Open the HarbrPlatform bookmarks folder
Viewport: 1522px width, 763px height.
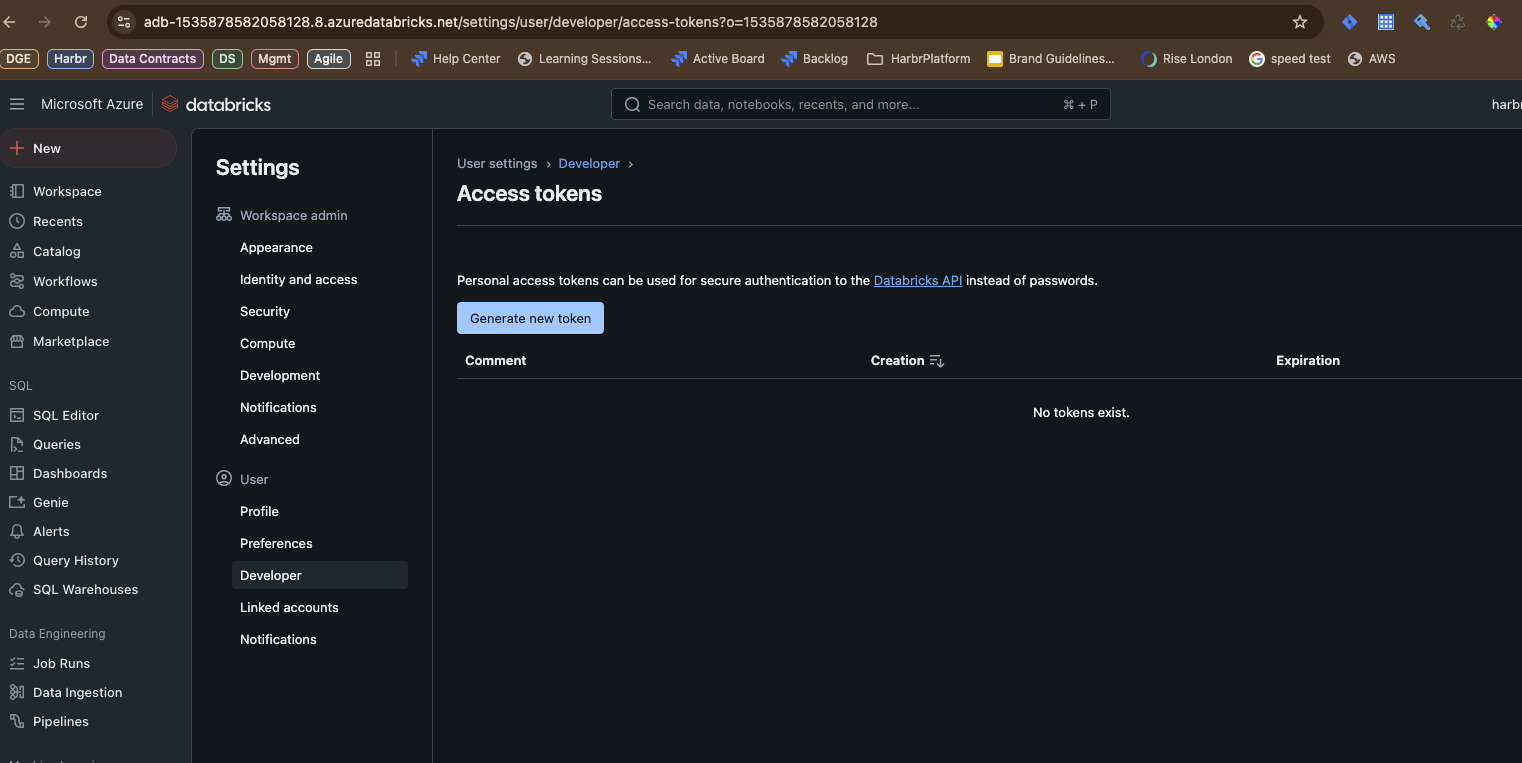pos(918,59)
